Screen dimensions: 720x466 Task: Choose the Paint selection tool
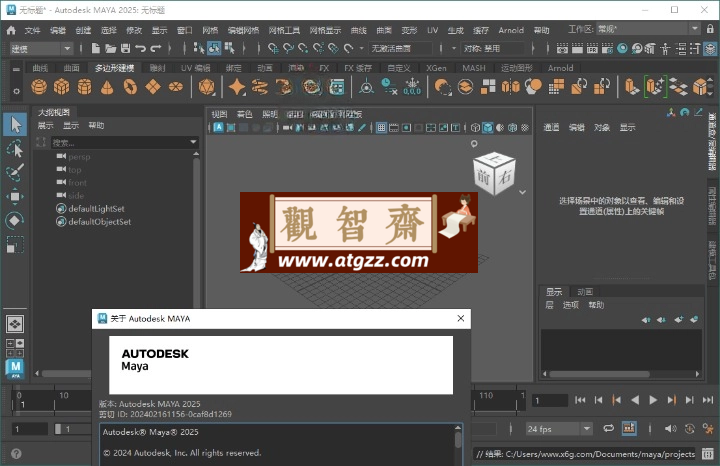(15, 173)
